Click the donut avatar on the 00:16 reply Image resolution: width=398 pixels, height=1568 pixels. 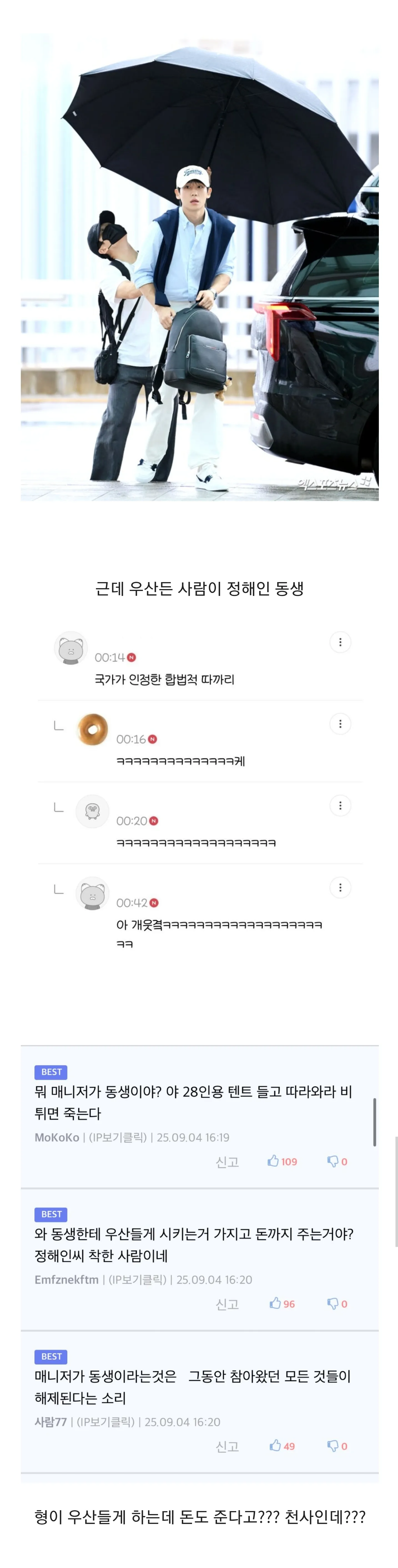pyautogui.click(x=92, y=729)
